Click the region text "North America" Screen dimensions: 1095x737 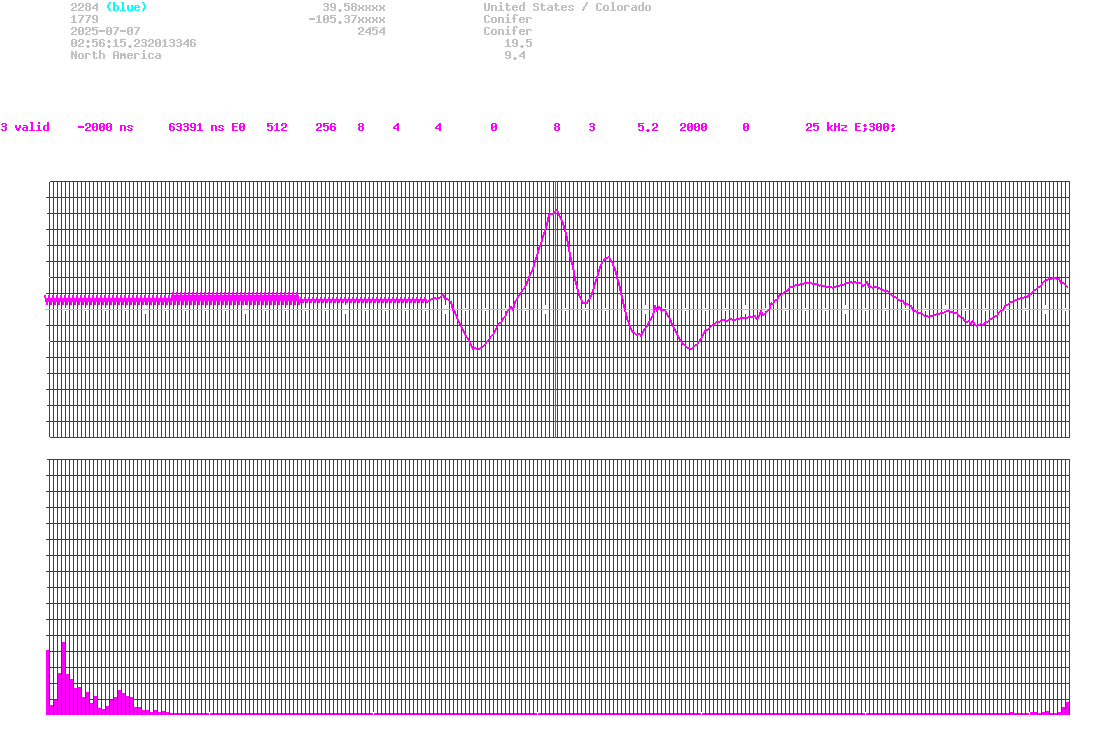[x=116, y=55]
